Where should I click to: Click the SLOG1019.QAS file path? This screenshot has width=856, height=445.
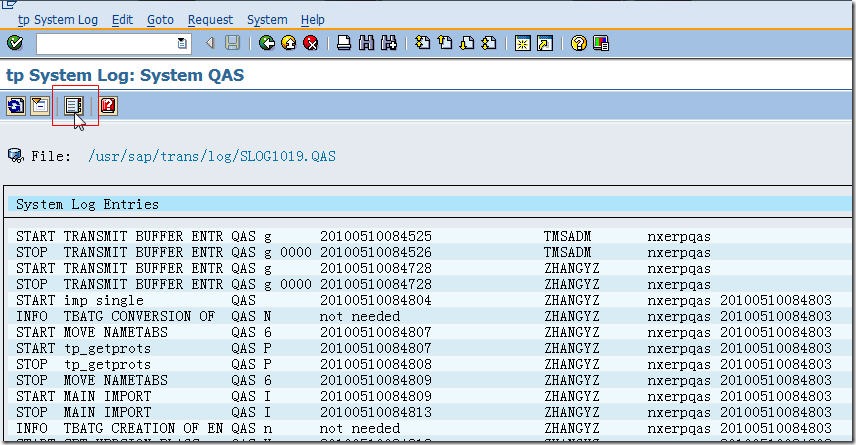(211, 156)
